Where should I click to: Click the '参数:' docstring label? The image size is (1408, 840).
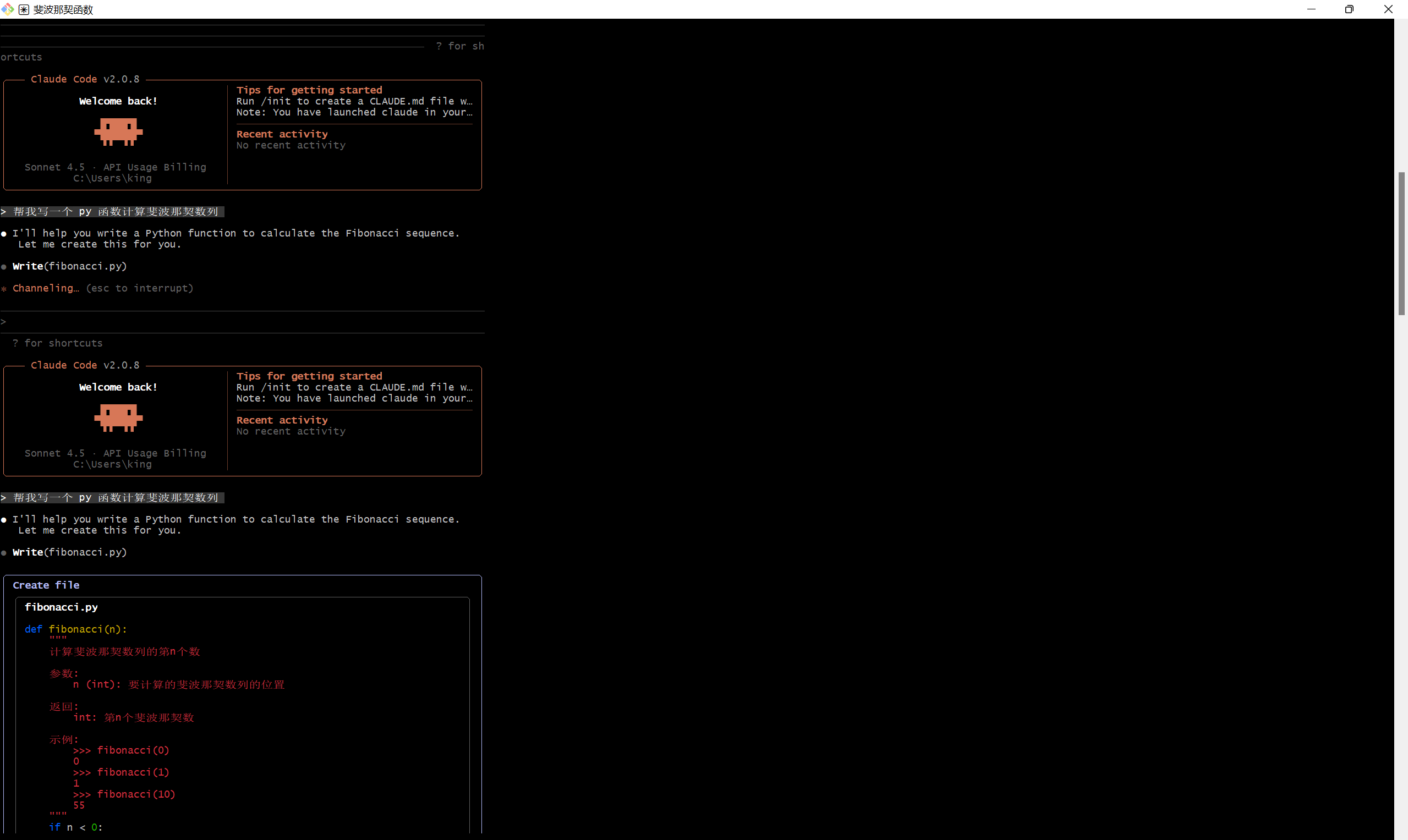point(64,673)
